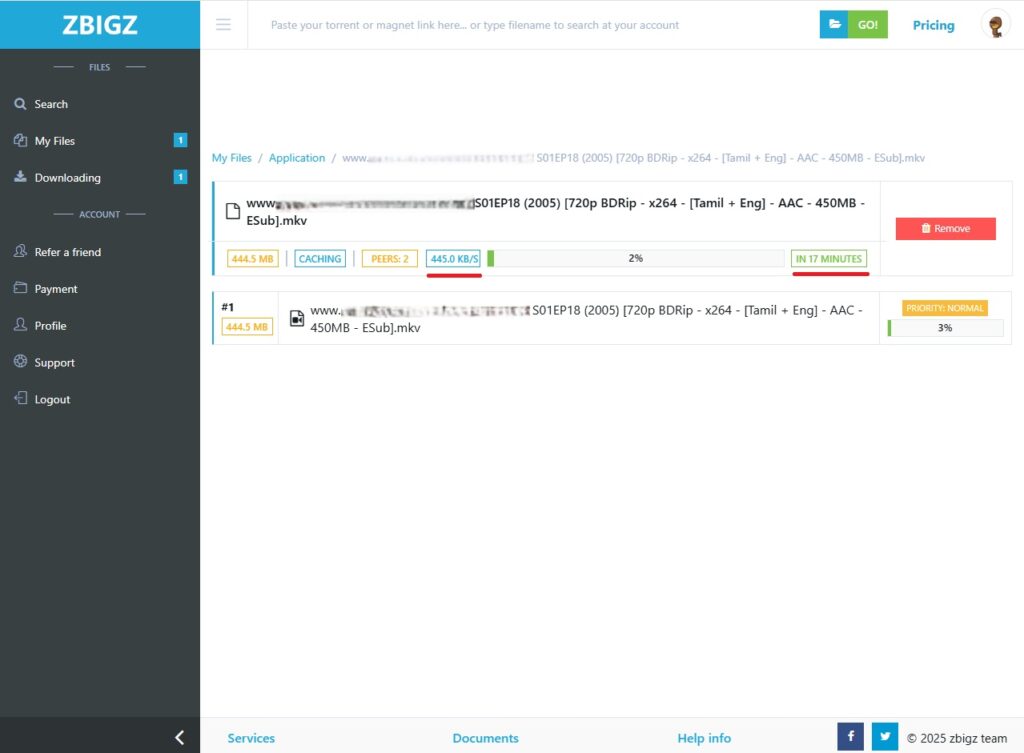The image size is (1024, 753).
Task: Collapse sidebar with the left chevron
Action: 180,737
